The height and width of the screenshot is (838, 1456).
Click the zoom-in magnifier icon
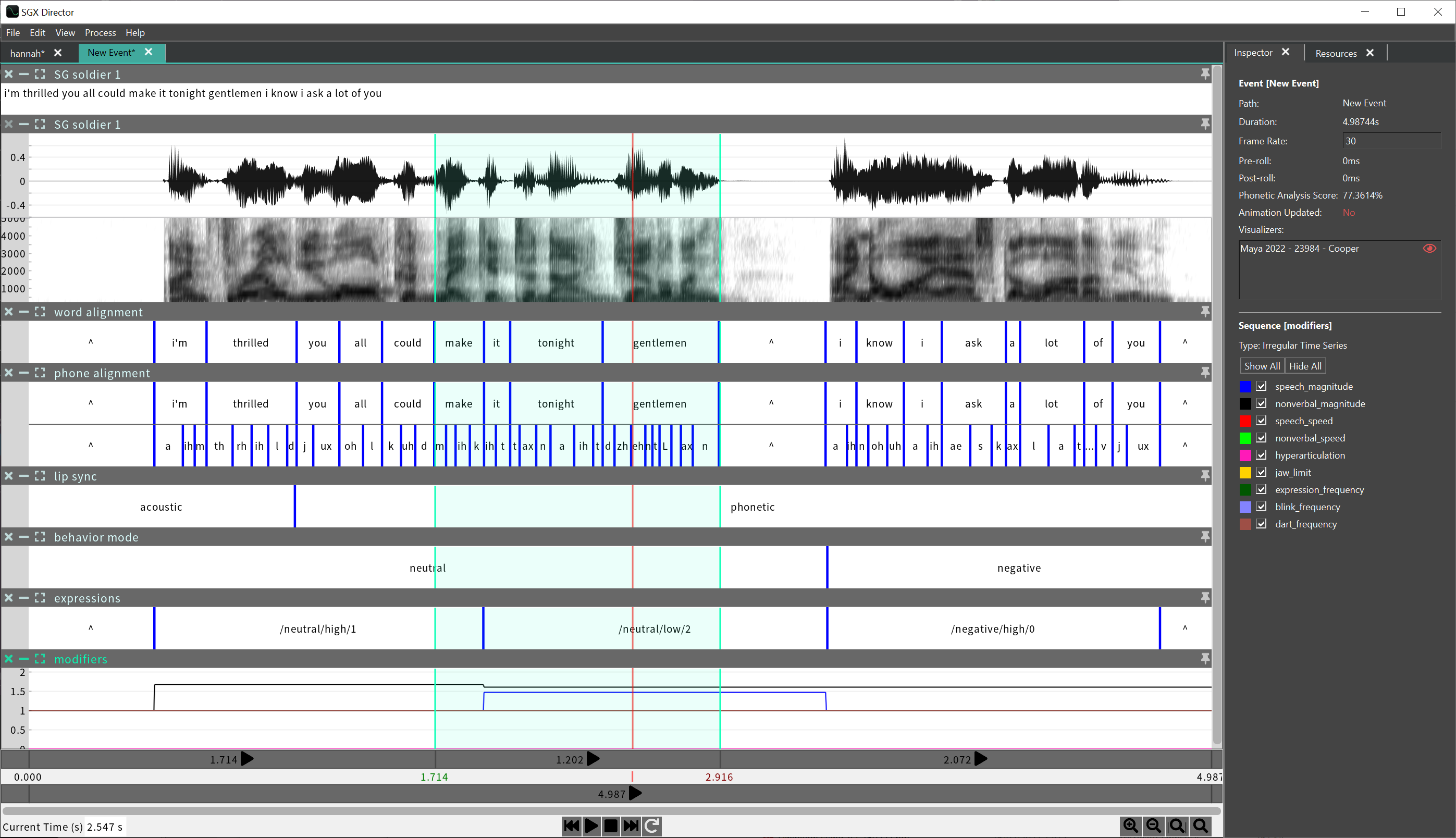(x=1131, y=825)
